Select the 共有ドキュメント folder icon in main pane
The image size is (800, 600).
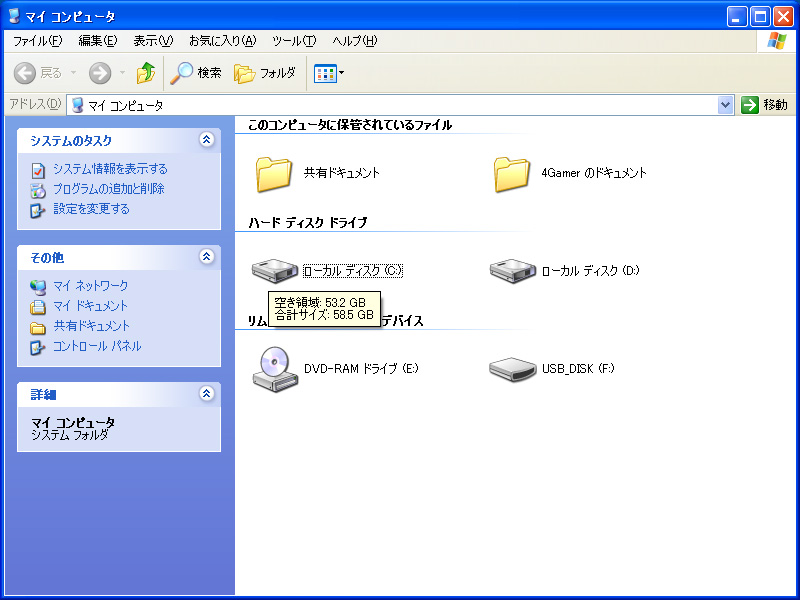tap(274, 174)
